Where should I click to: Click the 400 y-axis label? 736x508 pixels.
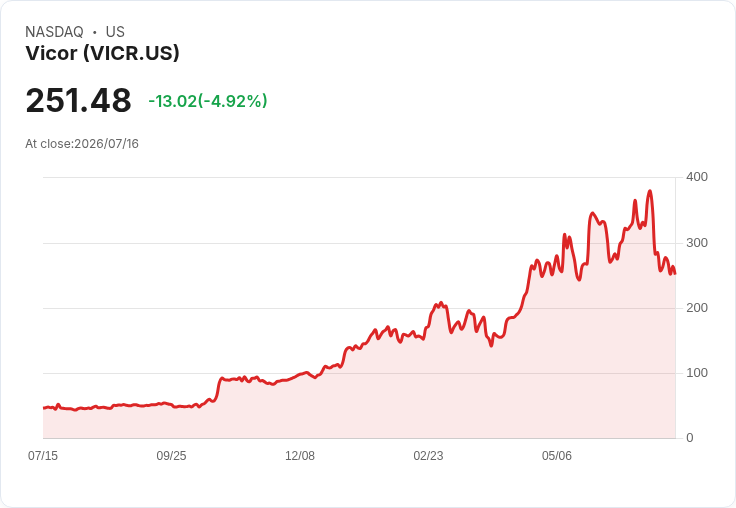click(697, 177)
